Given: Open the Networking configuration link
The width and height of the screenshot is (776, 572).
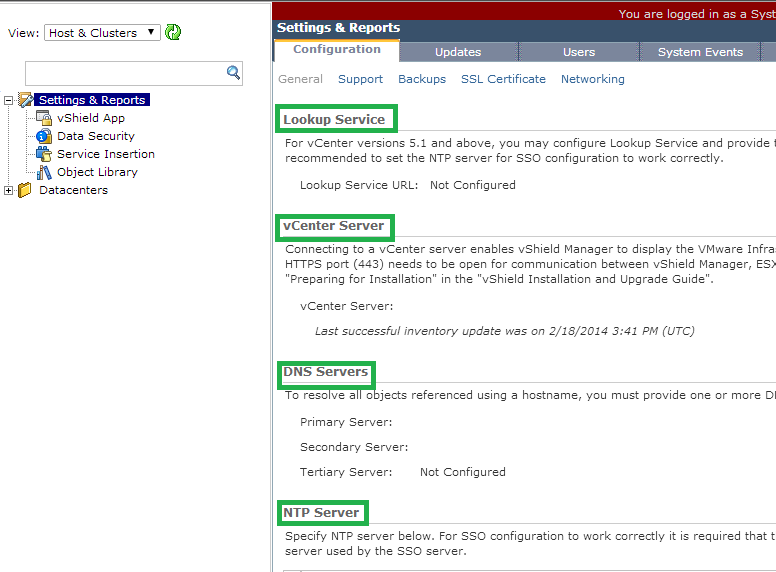Looking at the screenshot, I should (592, 79).
